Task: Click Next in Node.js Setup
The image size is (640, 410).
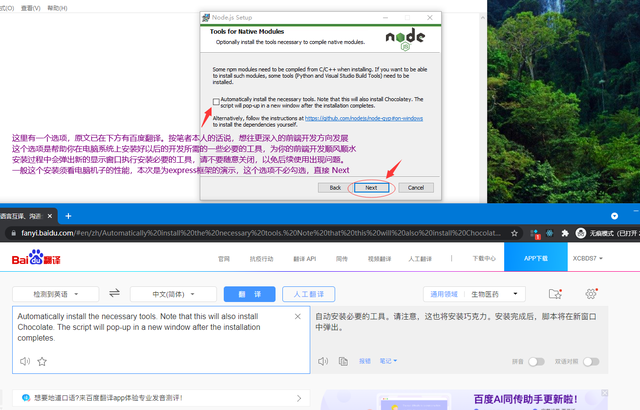Action: click(x=371, y=188)
